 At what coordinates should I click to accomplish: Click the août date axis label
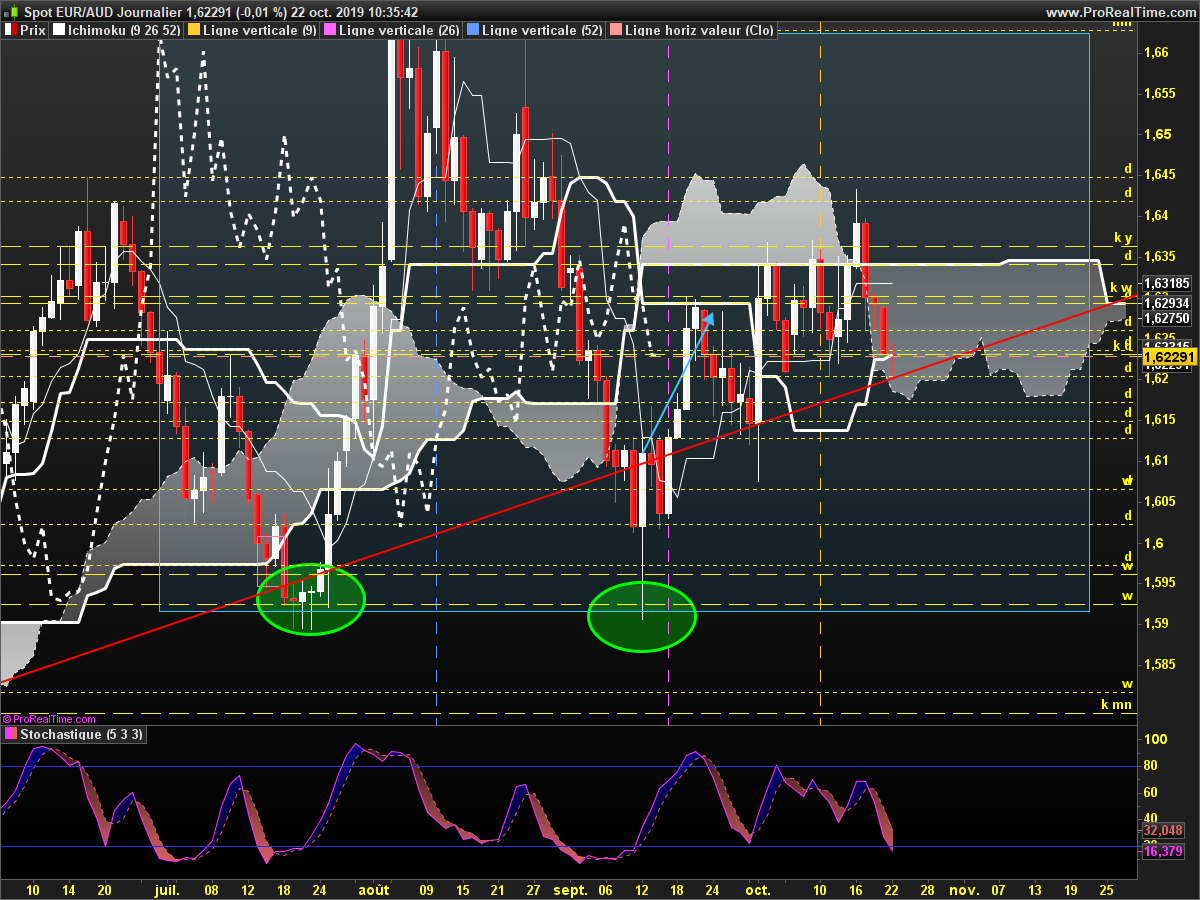point(373,889)
